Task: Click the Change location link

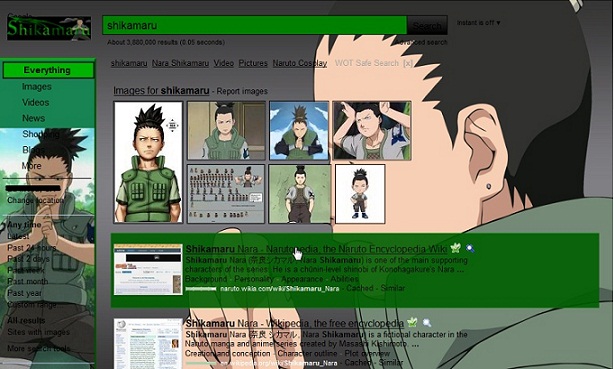Action: [x=35, y=200]
